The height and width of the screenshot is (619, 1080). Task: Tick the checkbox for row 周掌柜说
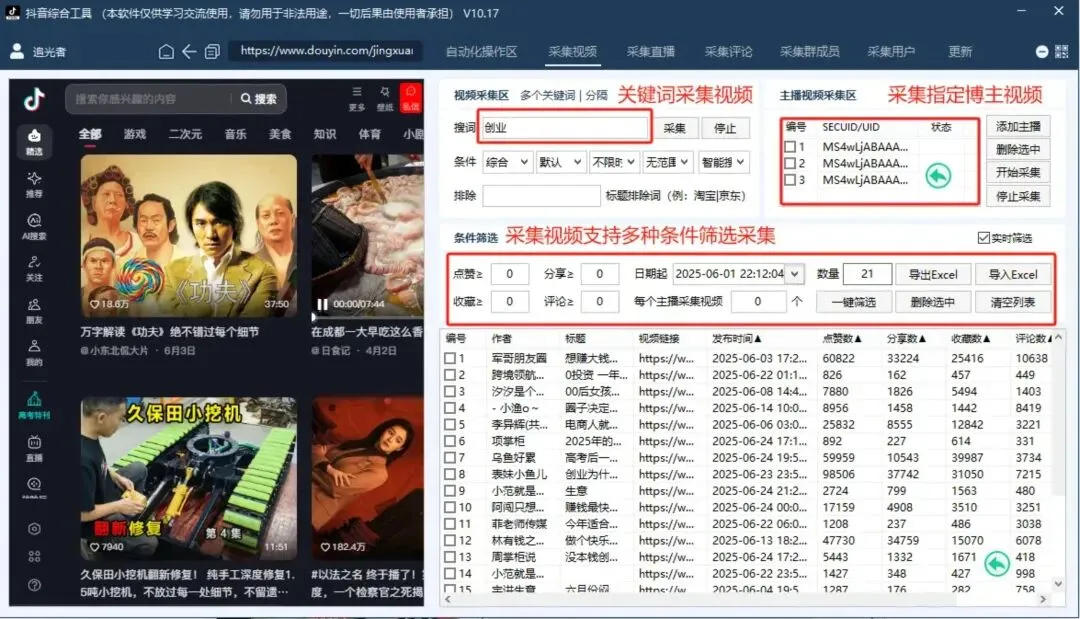(450, 556)
